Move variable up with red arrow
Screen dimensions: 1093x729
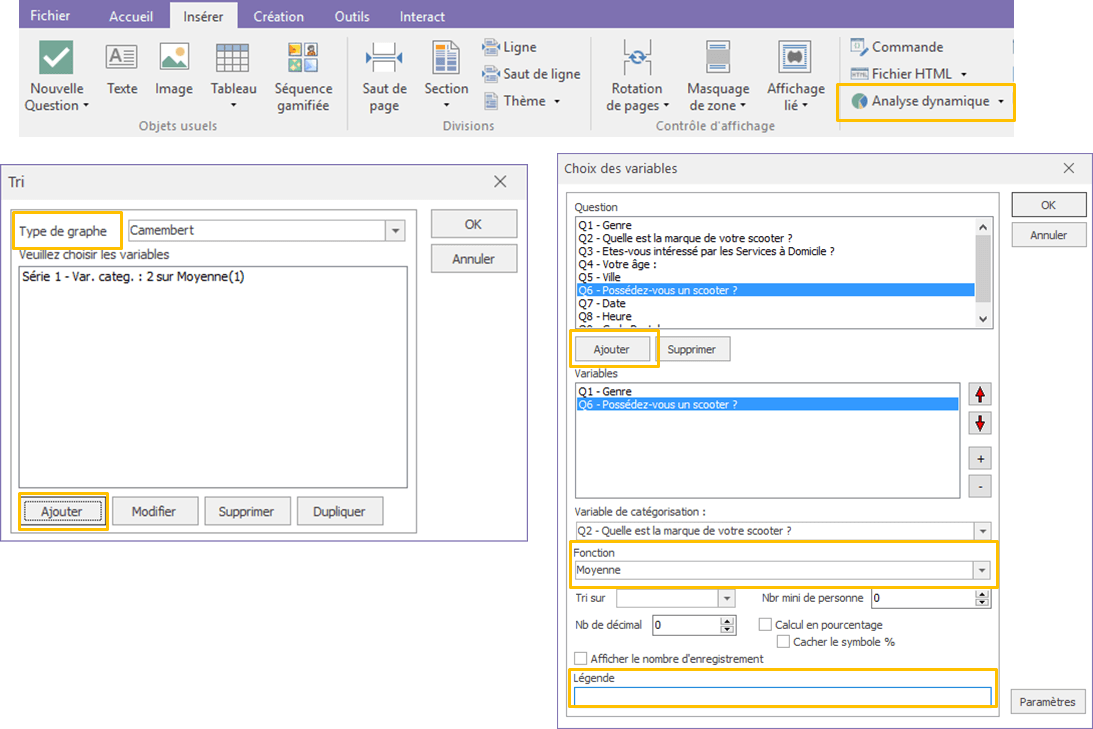980,394
